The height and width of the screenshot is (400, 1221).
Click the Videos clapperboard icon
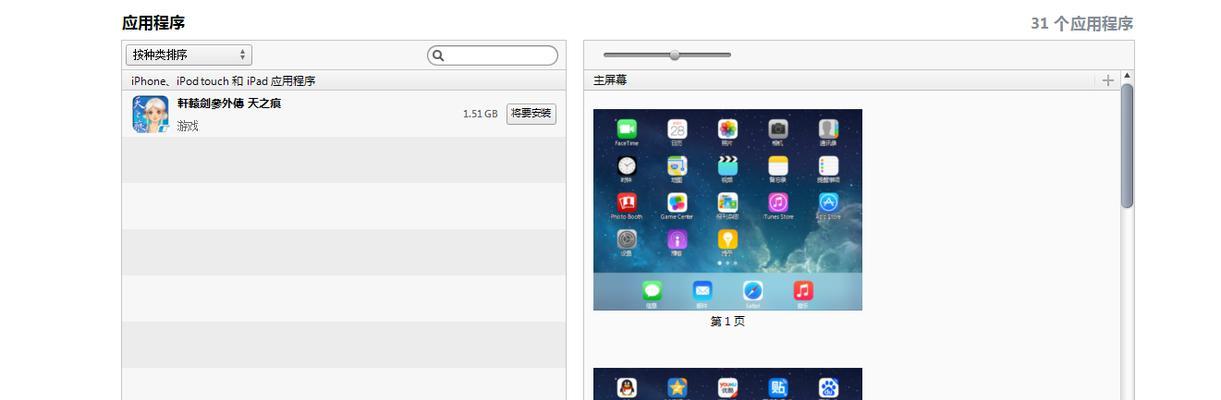pyautogui.click(x=728, y=166)
